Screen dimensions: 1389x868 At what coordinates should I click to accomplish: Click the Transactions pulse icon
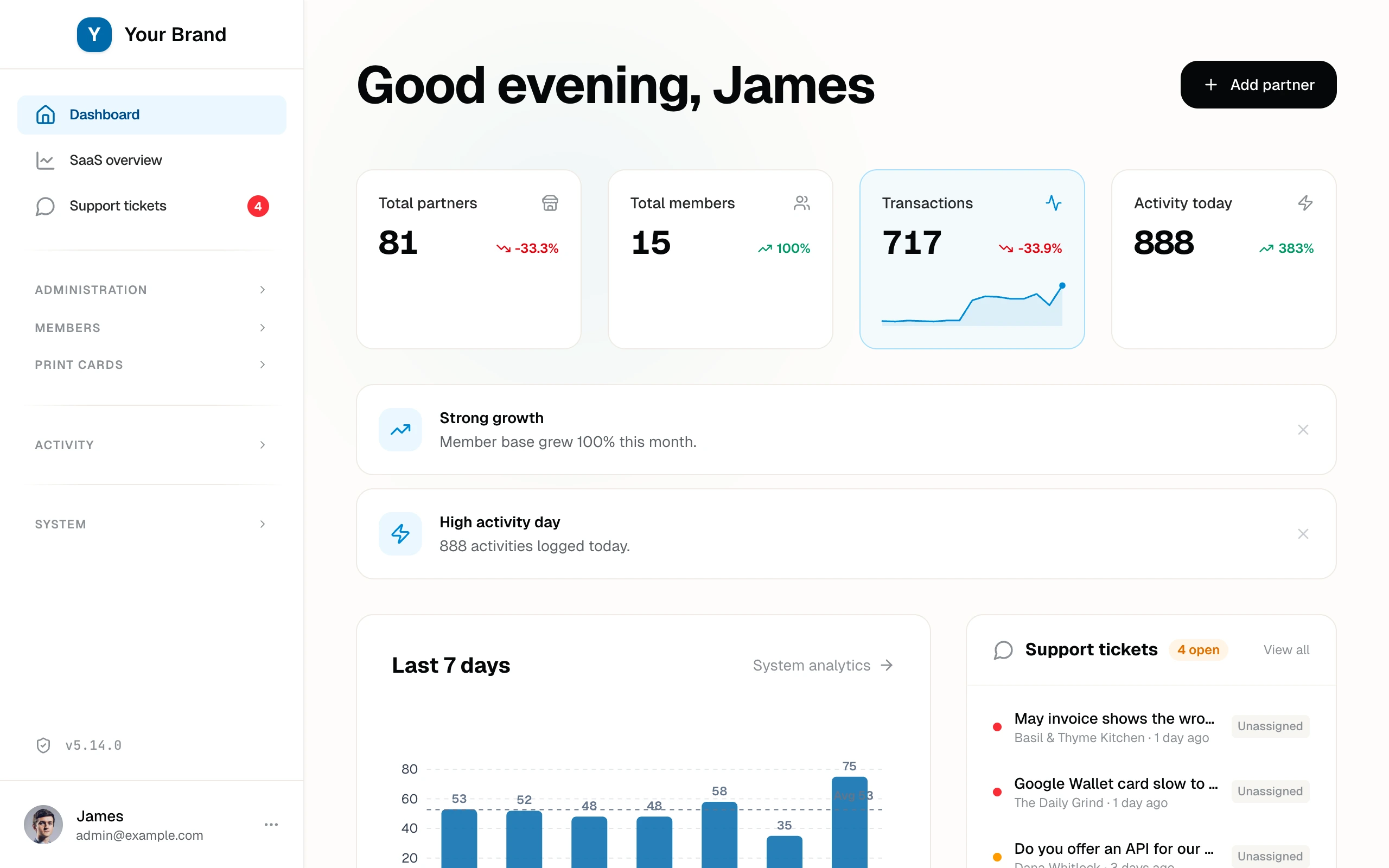1053,203
